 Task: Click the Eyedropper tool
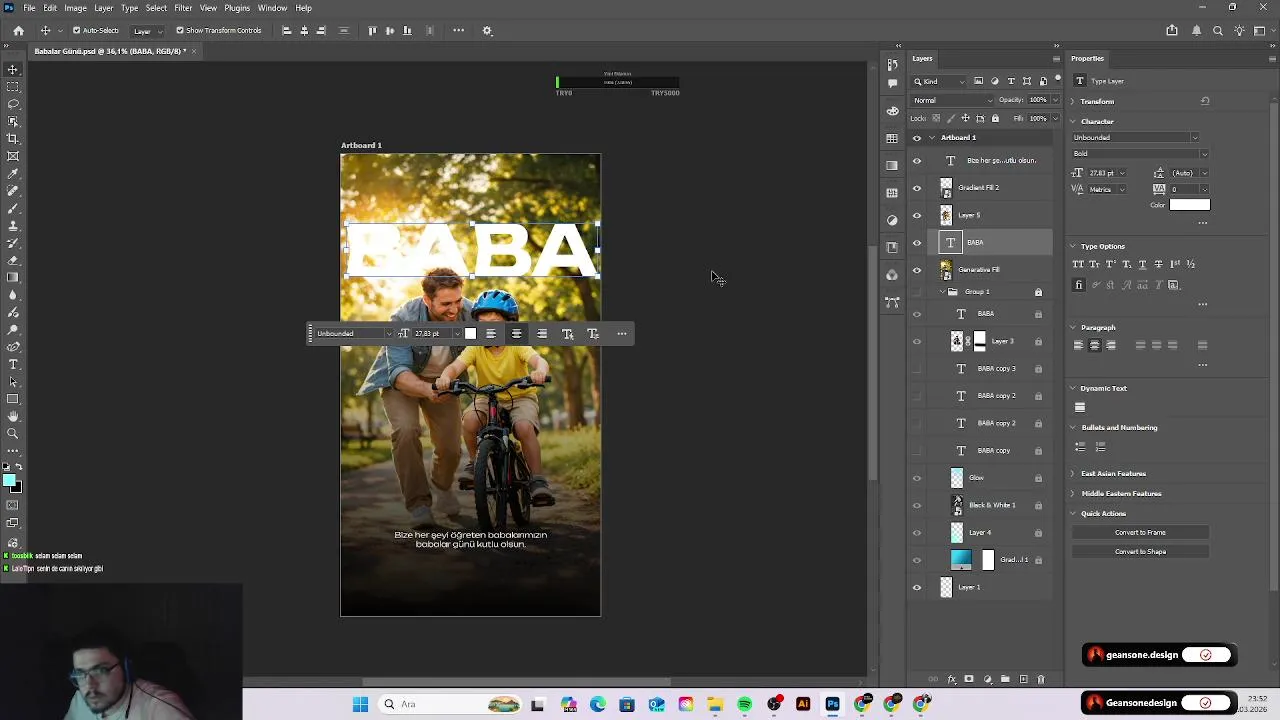point(13,173)
